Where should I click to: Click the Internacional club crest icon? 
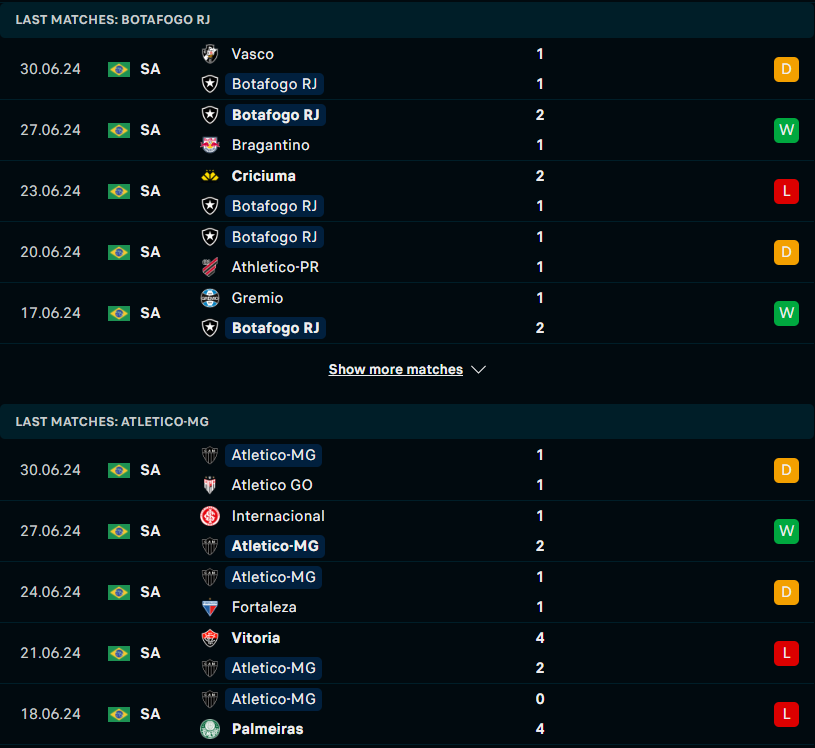pos(210,516)
